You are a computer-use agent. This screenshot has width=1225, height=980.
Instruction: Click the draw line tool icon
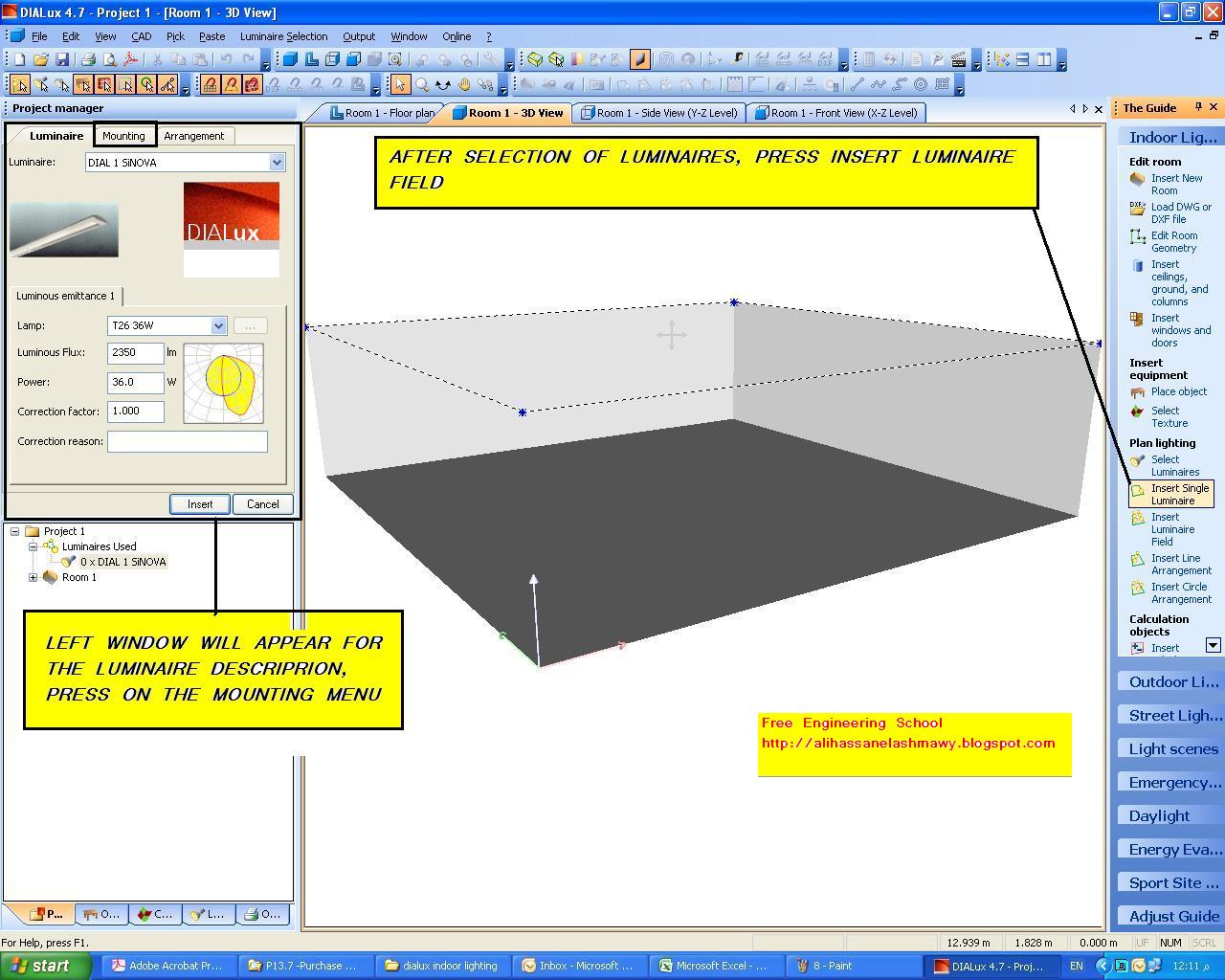click(857, 84)
